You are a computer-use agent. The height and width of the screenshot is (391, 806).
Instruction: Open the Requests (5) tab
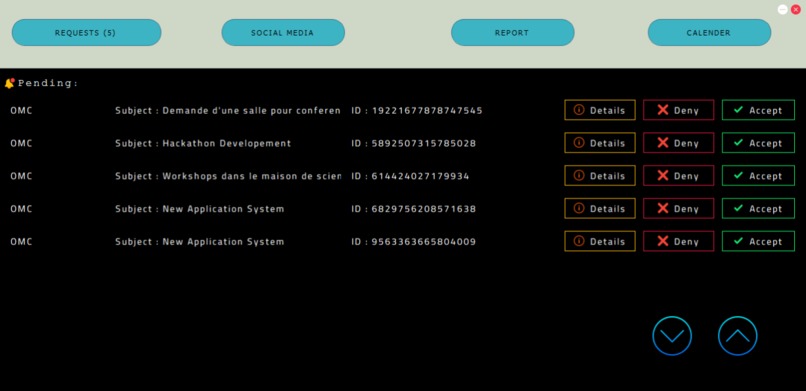[x=86, y=32]
